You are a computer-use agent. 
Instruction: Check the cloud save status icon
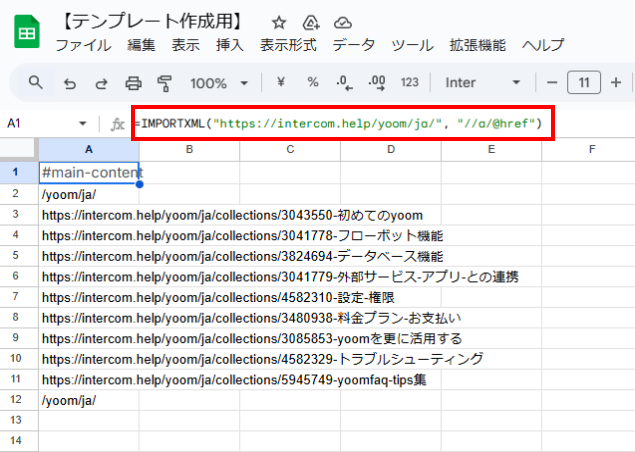coord(343,22)
